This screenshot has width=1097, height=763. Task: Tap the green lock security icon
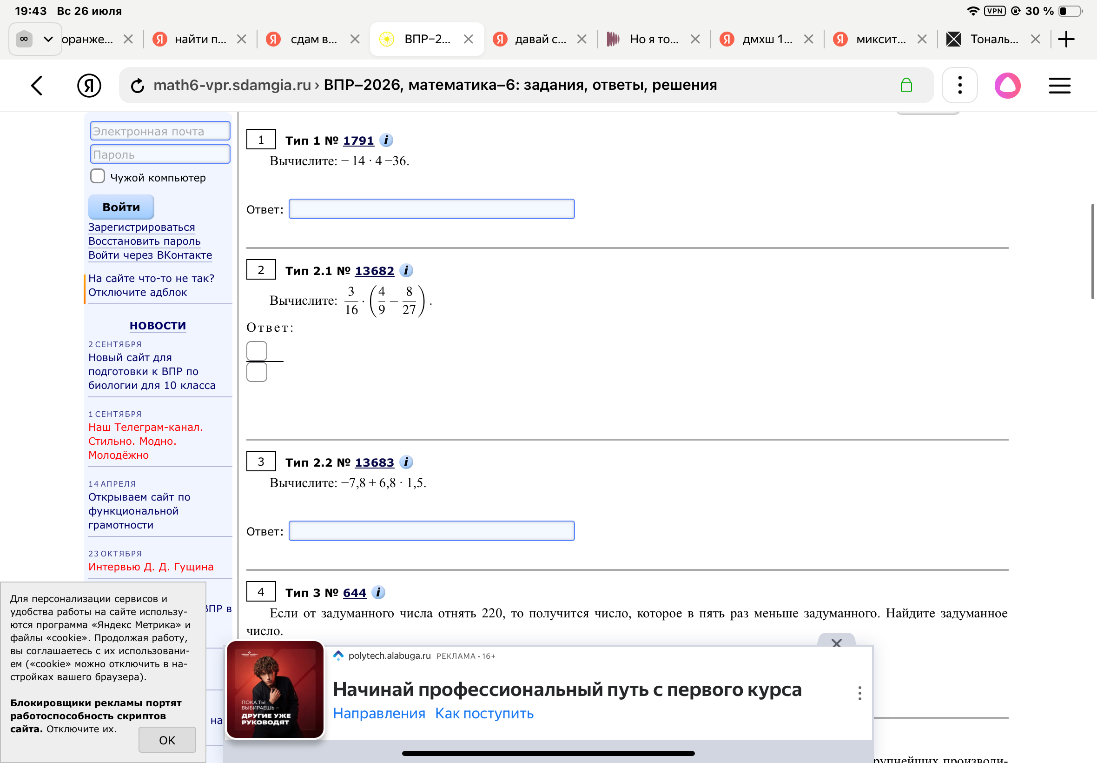tap(906, 85)
